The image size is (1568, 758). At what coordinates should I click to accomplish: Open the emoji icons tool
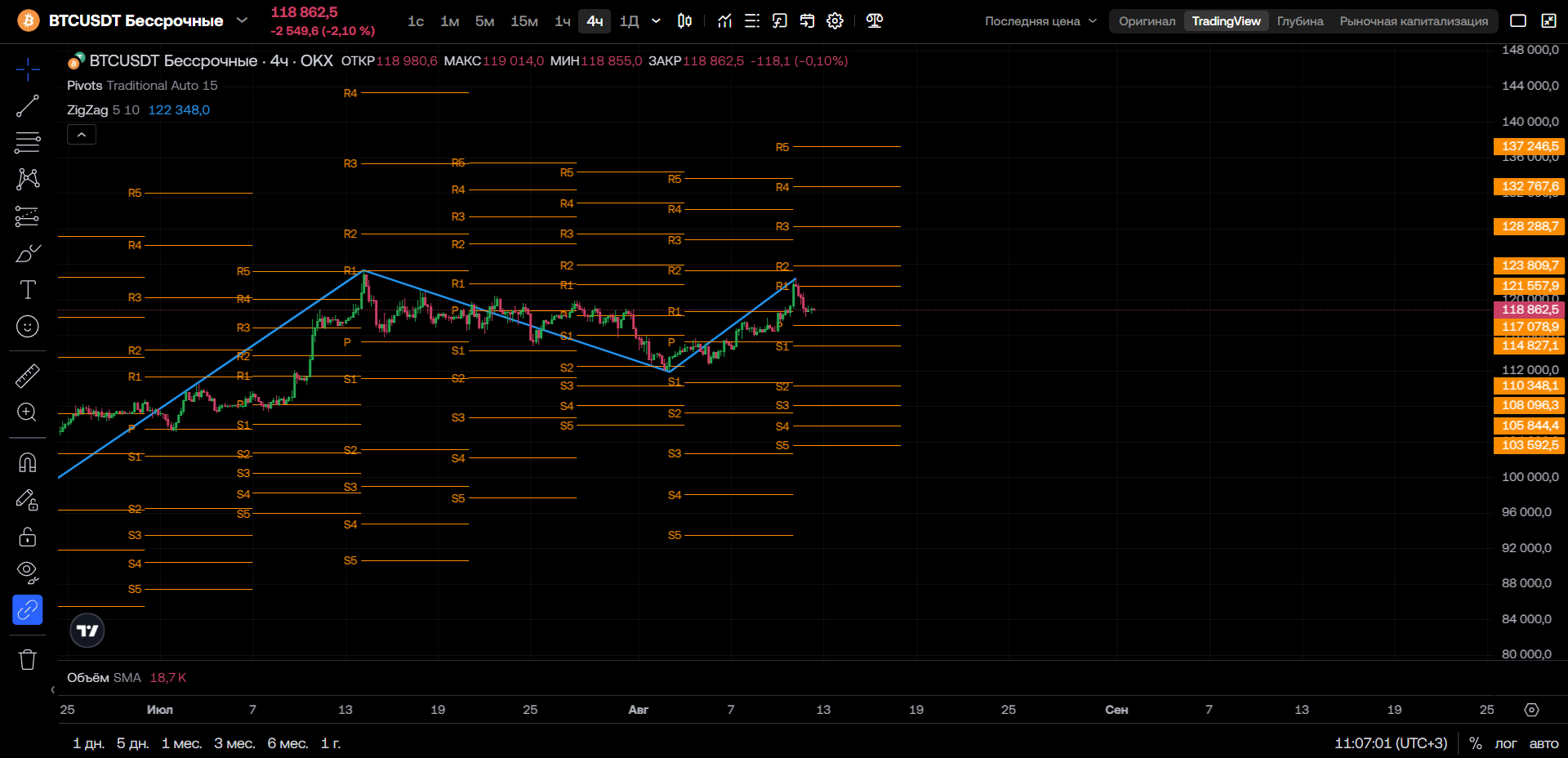point(28,327)
